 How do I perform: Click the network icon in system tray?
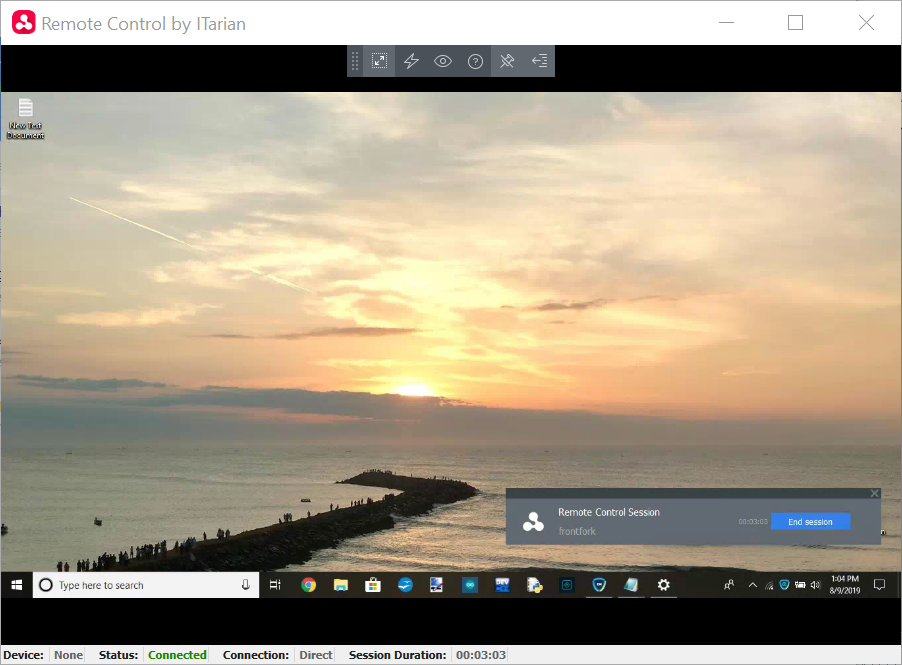(x=769, y=586)
